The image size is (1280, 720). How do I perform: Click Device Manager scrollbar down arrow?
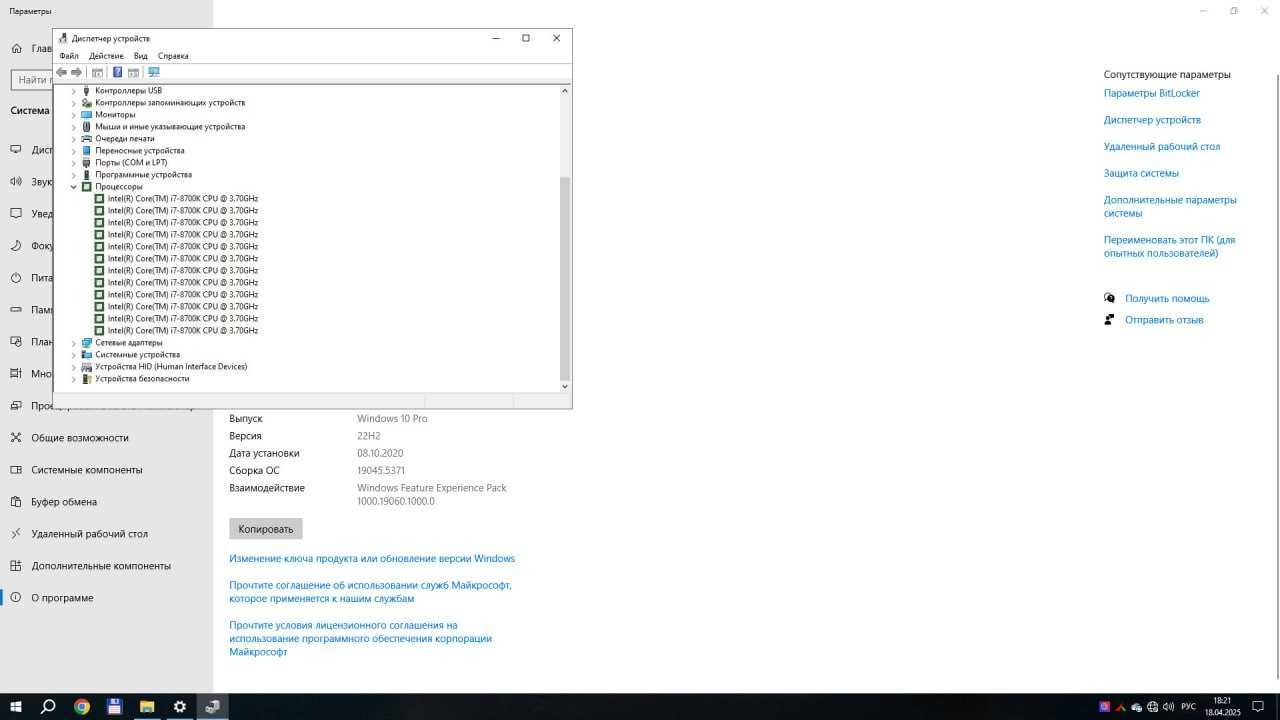pyautogui.click(x=565, y=386)
